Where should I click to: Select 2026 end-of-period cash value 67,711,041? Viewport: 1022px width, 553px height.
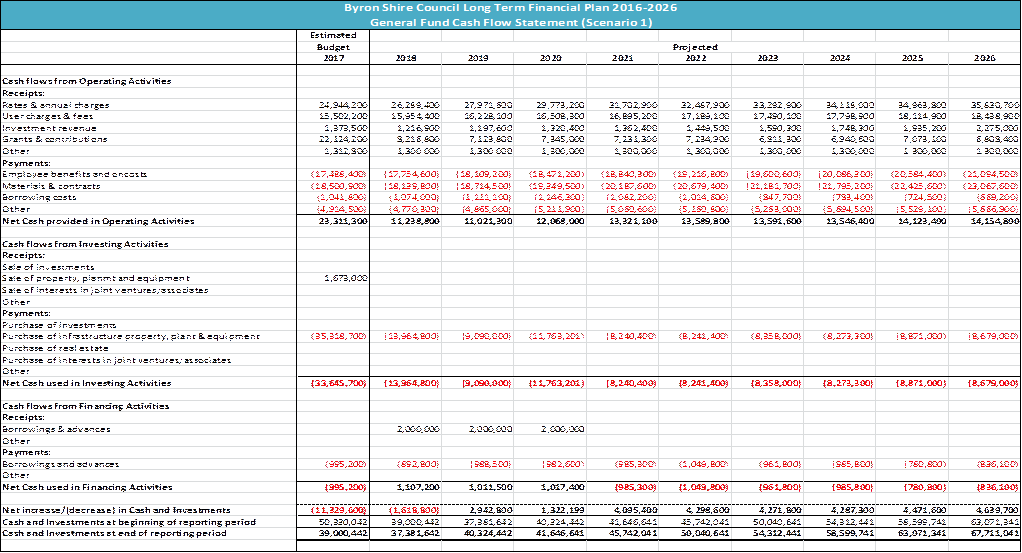pyautogui.click(x=994, y=533)
